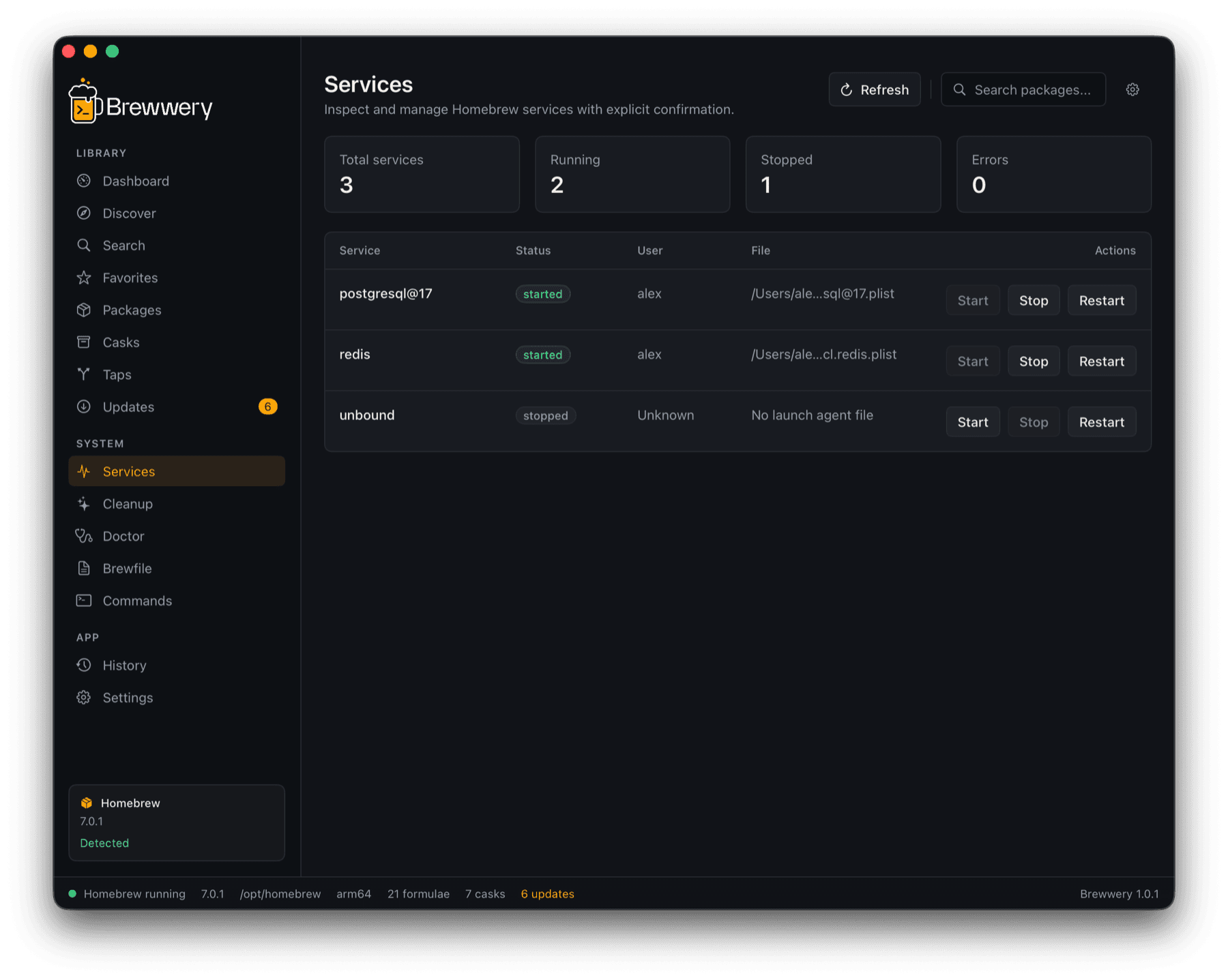
Task: Click the Search magnifier icon in sidebar
Action: pyautogui.click(x=84, y=245)
